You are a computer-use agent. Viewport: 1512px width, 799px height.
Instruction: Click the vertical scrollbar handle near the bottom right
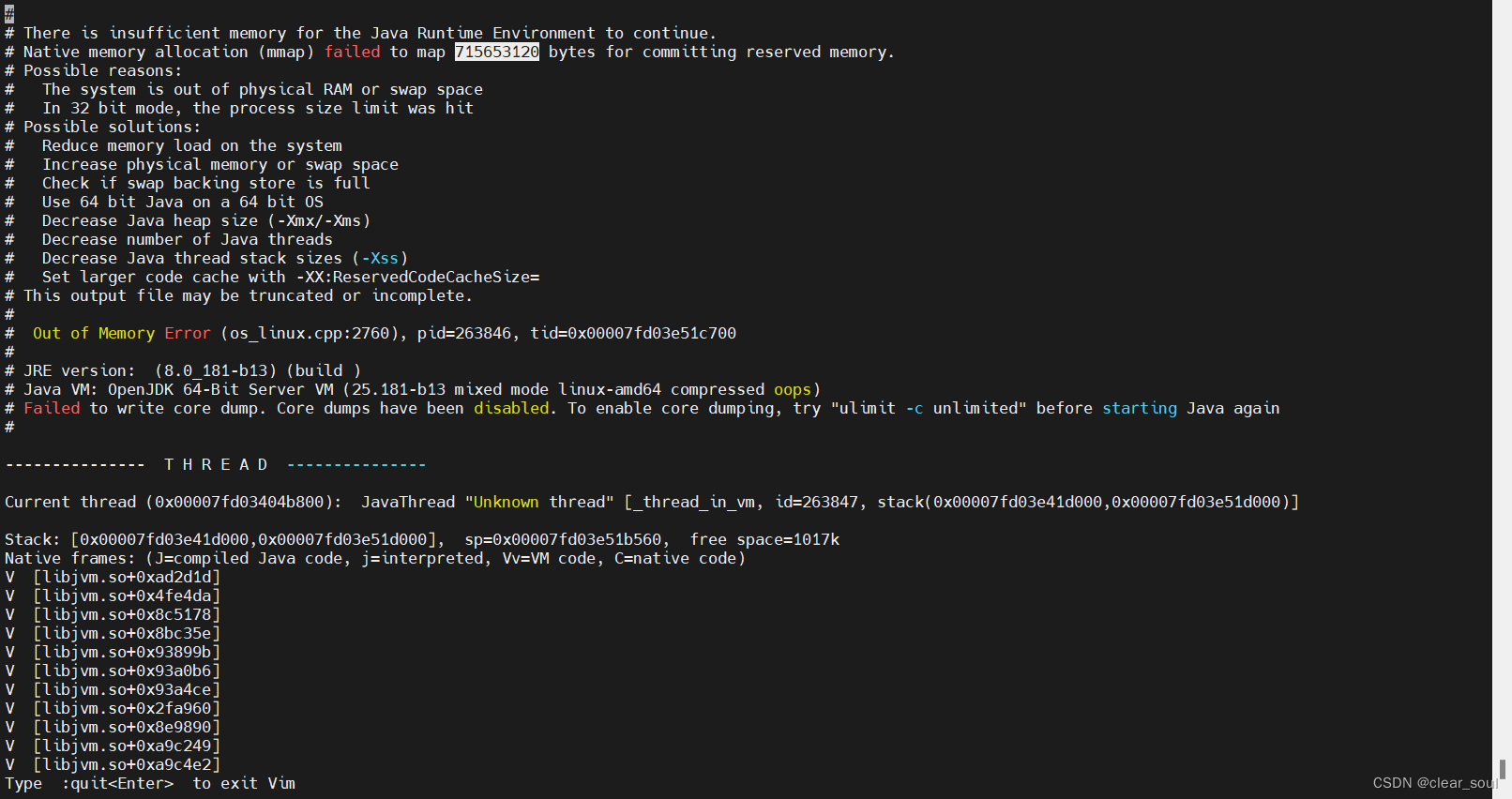[x=1503, y=769]
